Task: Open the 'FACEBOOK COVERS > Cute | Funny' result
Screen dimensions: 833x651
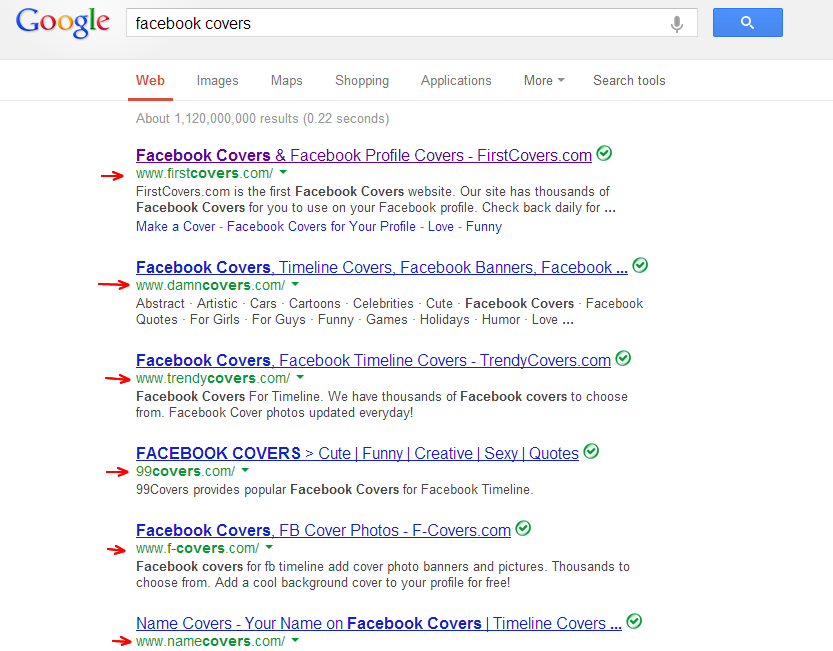Action: click(357, 453)
